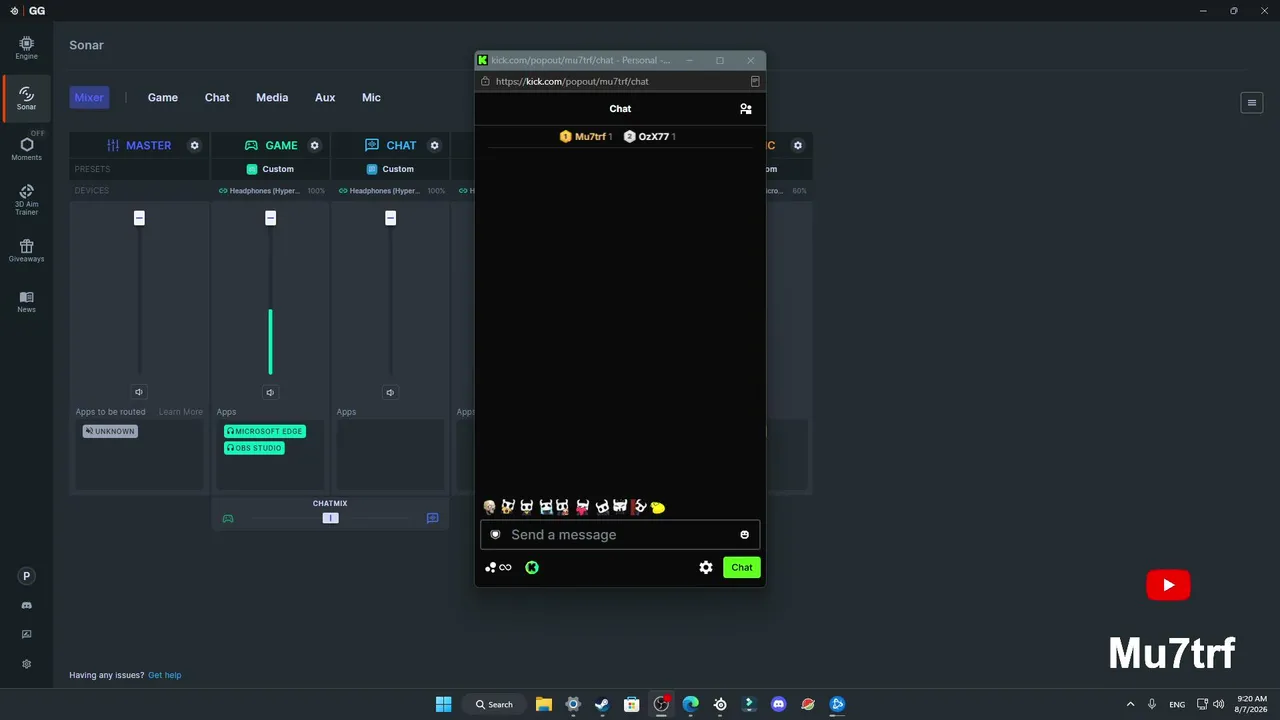Click the MICROSOFT EDGE app tag
This screenshot has width=1280, height=720.
tap(265, 431)
